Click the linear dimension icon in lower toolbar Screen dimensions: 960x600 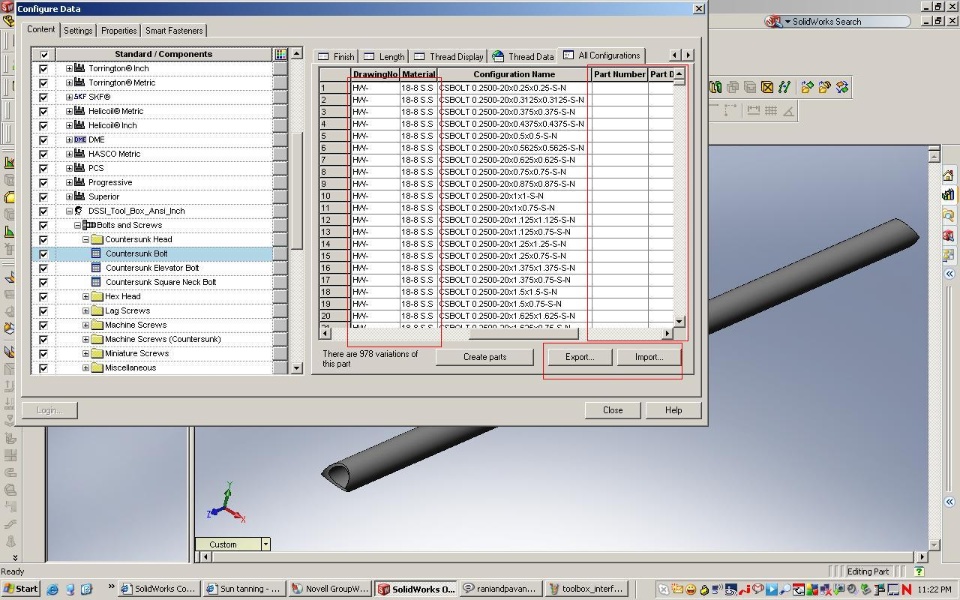753,110
